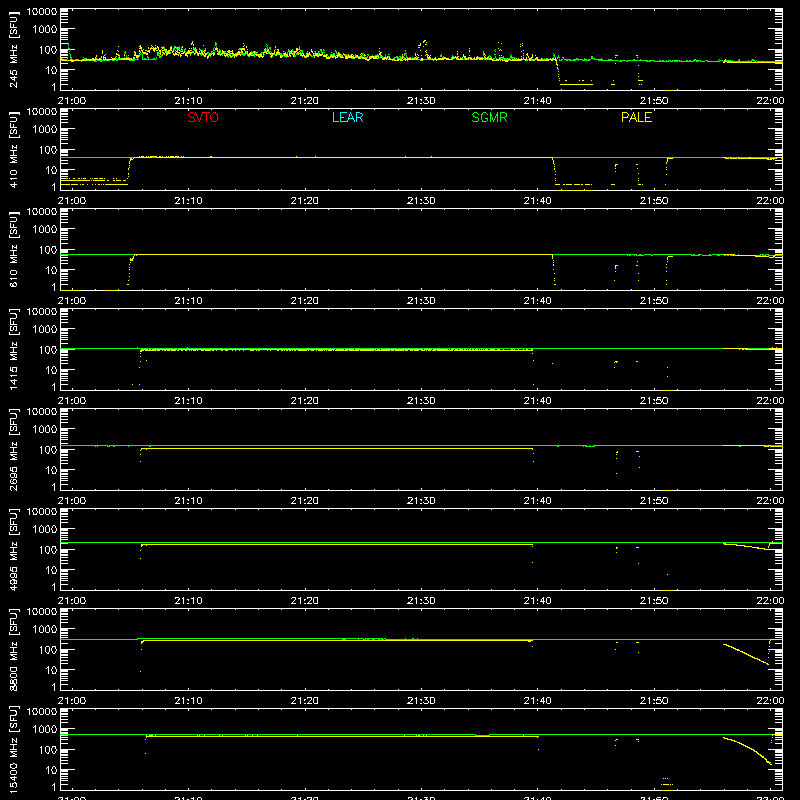Click the yellow PALE station label
800x800 pixels.
tap(636, 117)
